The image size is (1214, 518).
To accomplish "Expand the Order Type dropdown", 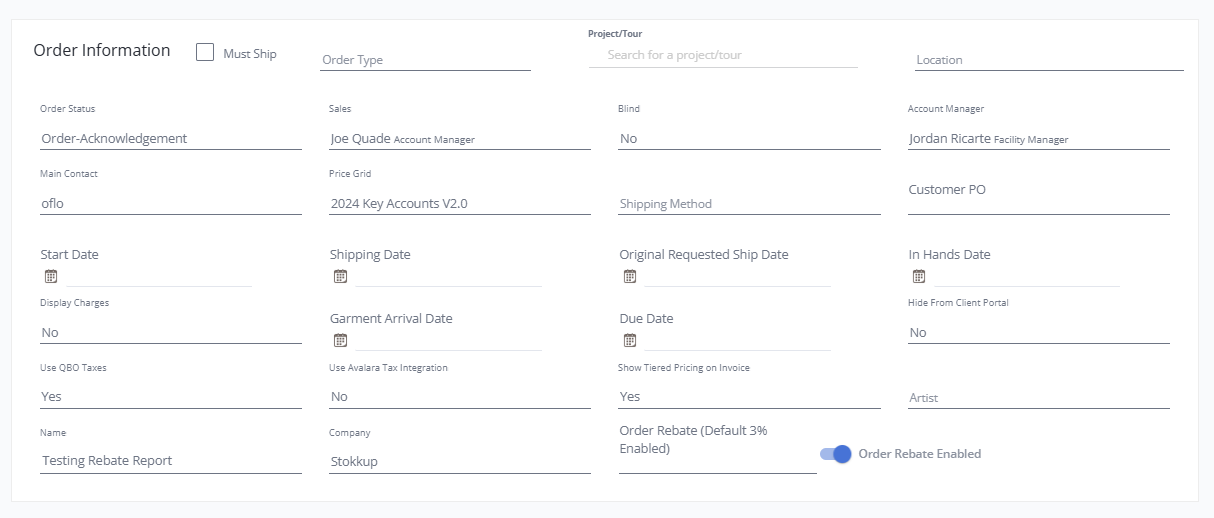I will (x=425, y=60).
